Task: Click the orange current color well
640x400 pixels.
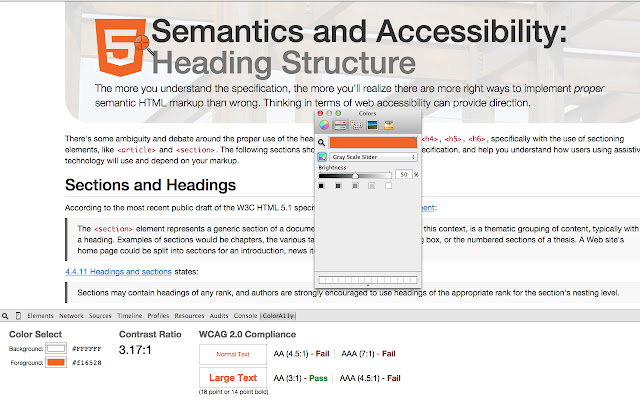Action: click(373, 142)
